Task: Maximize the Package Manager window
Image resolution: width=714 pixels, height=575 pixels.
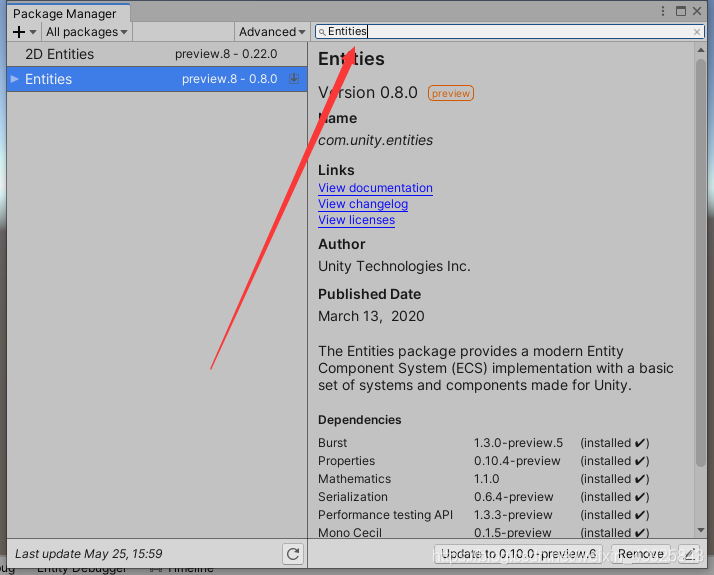Action: point(681,11)
